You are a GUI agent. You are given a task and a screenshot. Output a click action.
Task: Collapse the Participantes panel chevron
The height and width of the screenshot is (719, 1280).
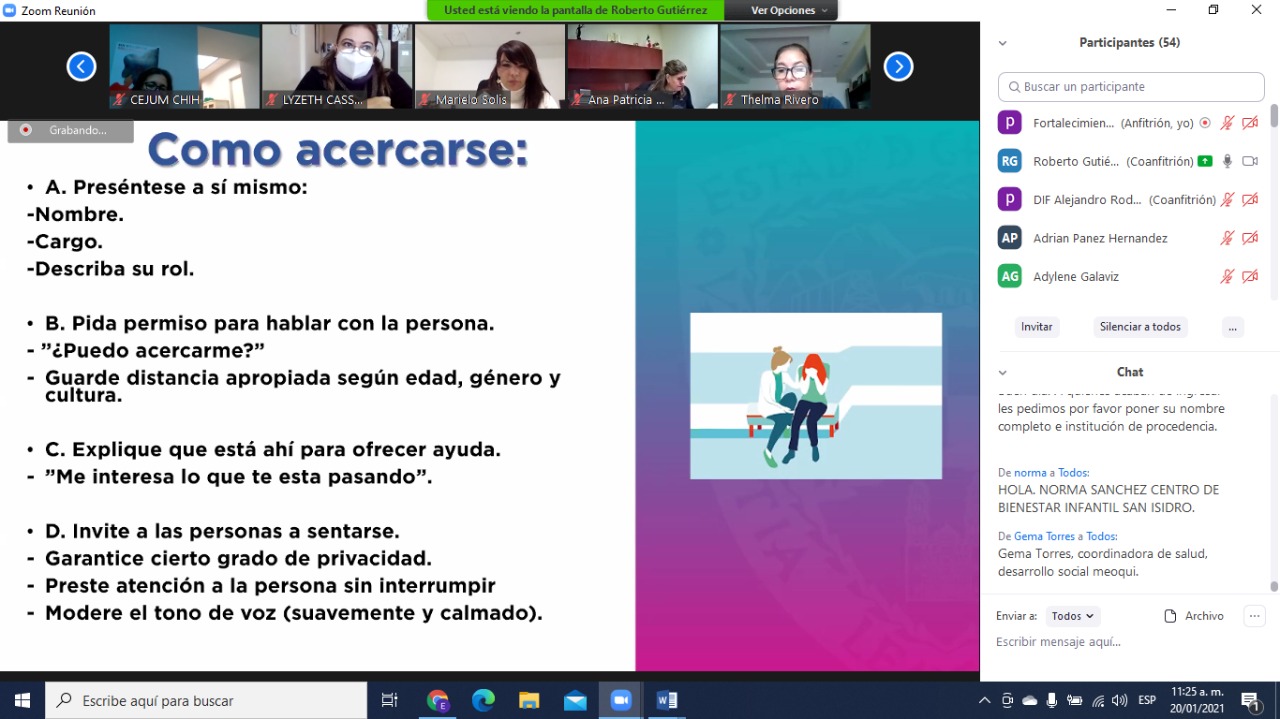[1002, 43]
